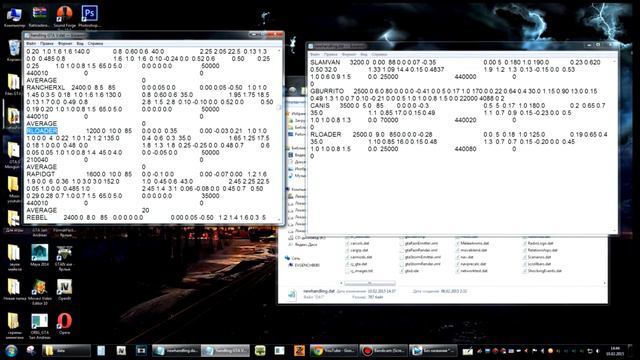Switch to Chrome YouTube taskbar button

[333, 351]
